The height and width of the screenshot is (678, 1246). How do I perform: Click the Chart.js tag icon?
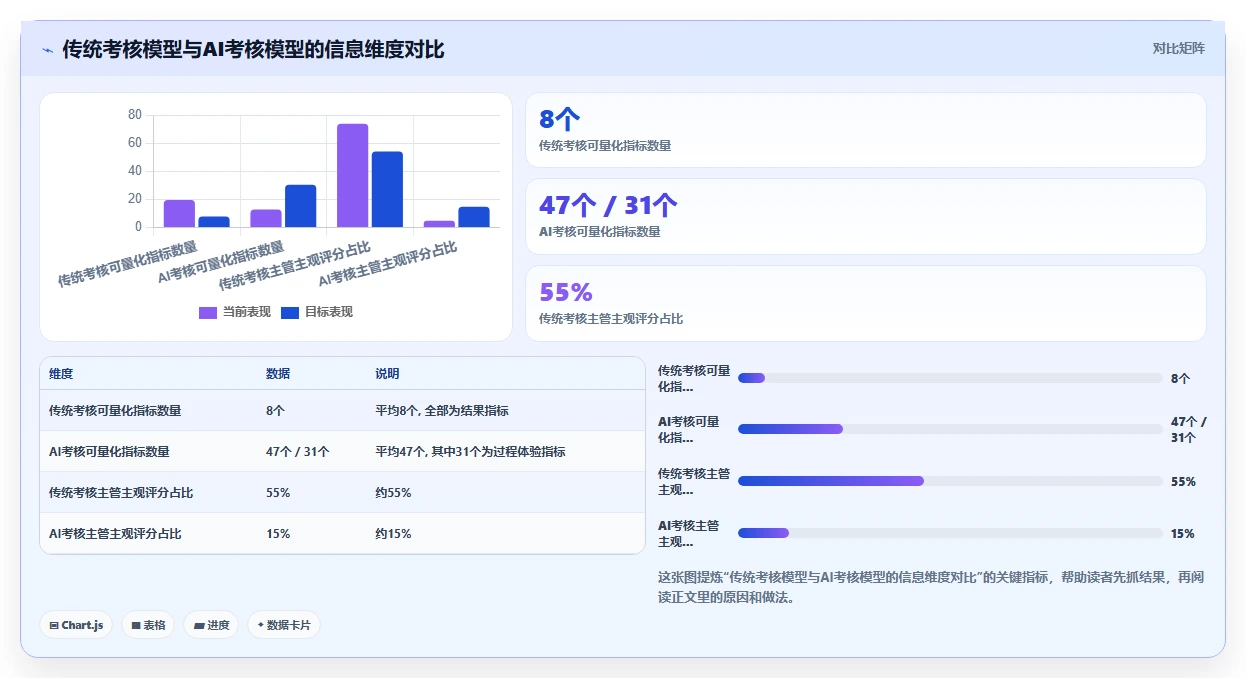click(54, 625)
